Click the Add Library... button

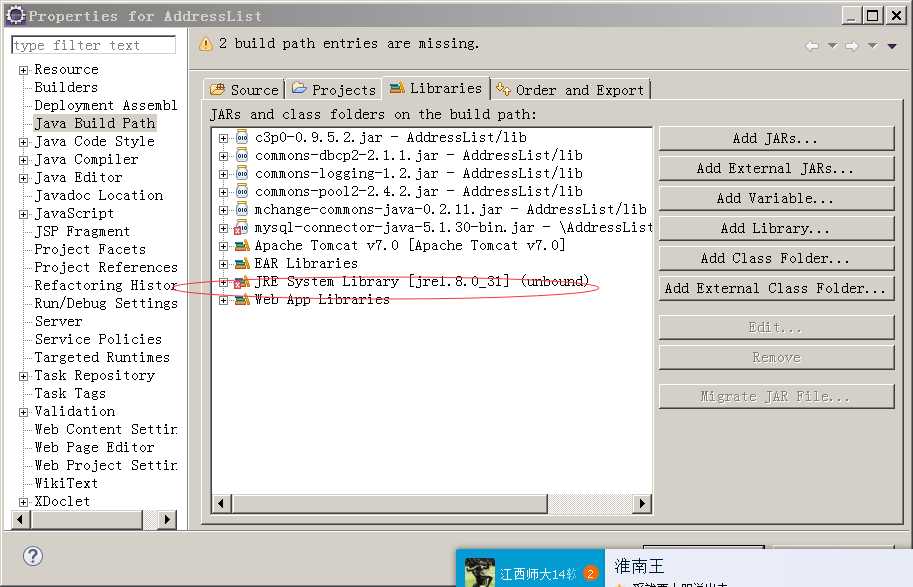[x=776, y=229]
